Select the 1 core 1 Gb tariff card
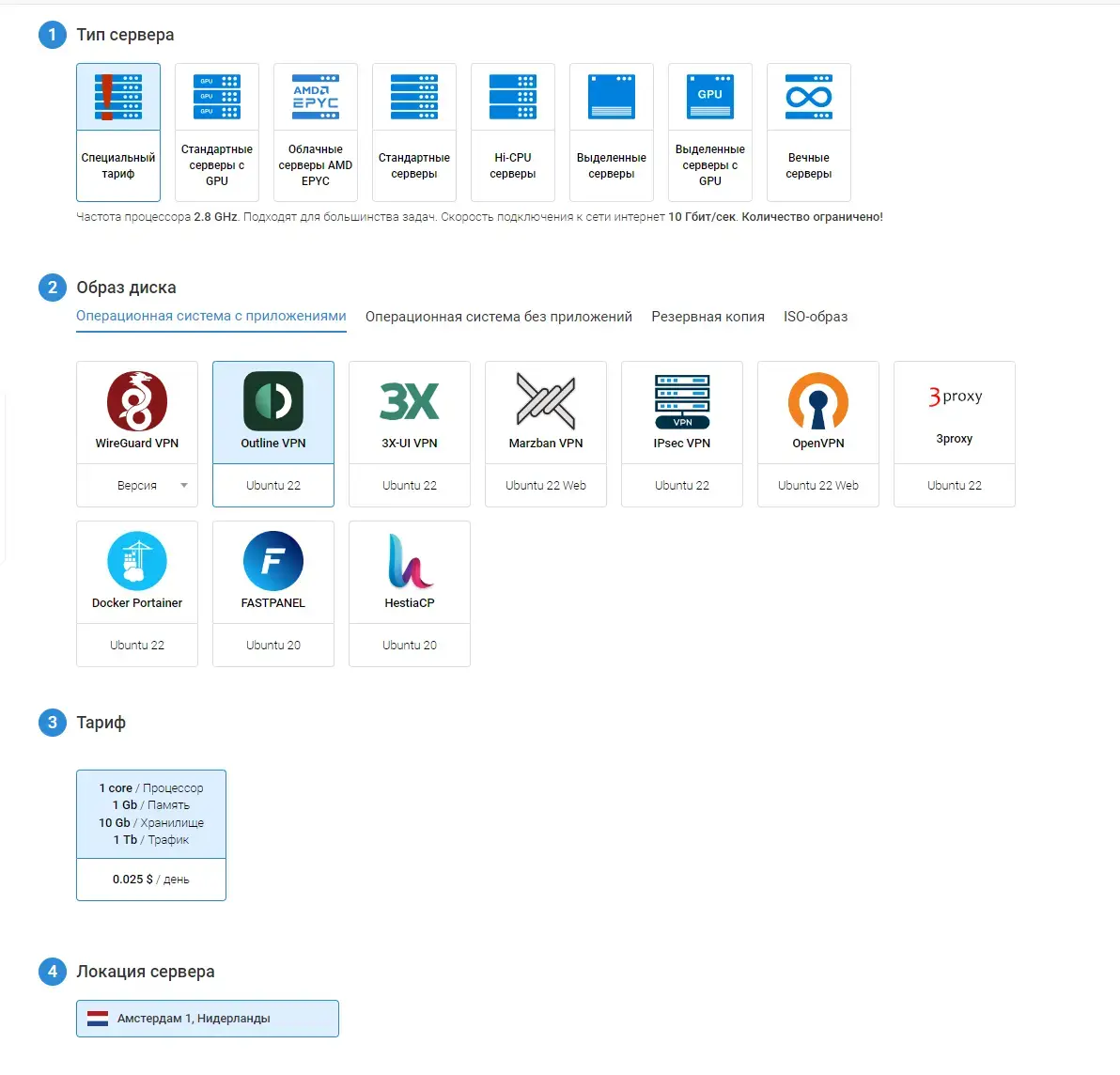Screen dimensions: 1120x1075 pyautogui.click(x=151, y=835)
